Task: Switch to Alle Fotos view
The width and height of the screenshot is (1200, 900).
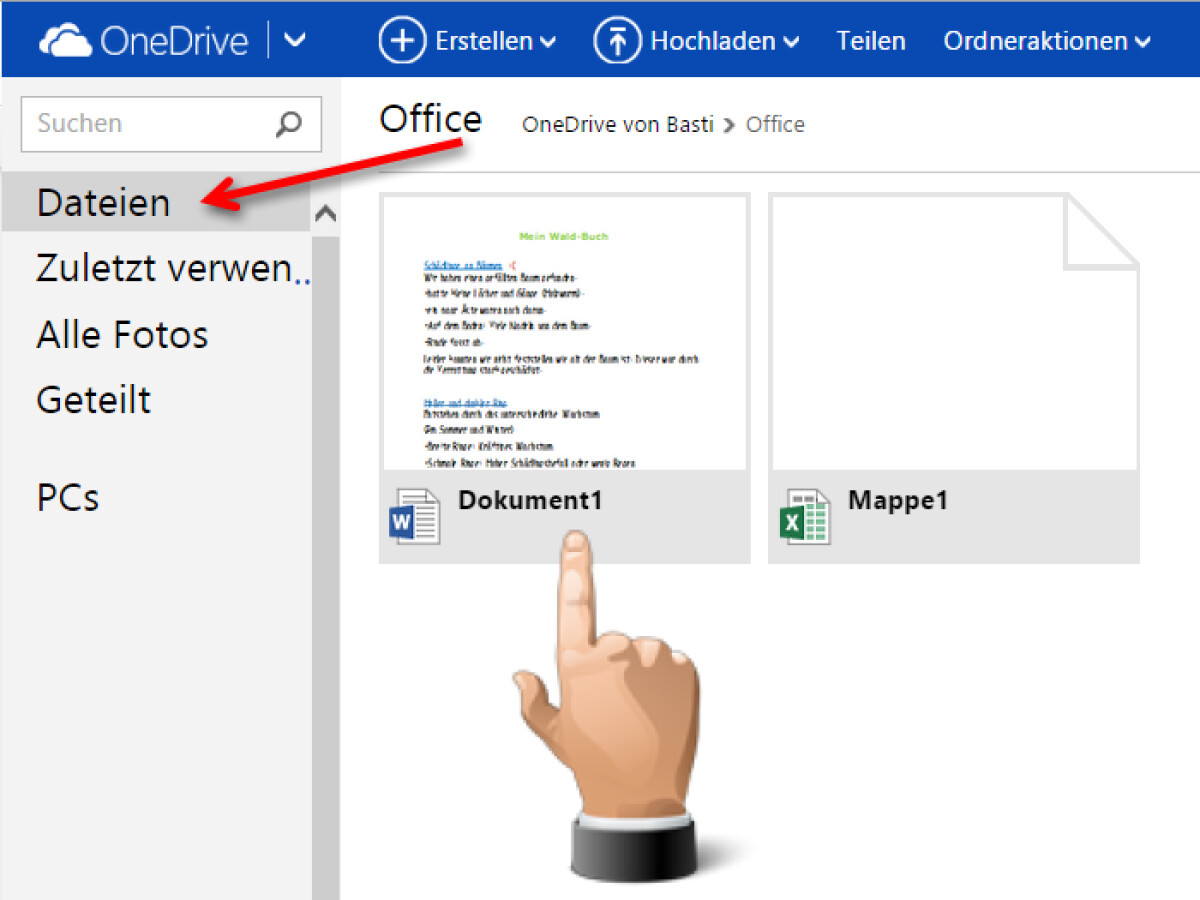Action: pyautogui.click(x=121, y=335)
